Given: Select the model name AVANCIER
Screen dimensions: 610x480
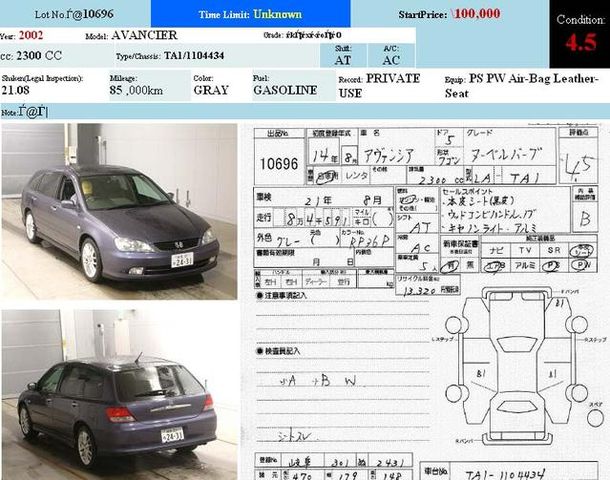Looking at the screenshot, I should [144, 35].
